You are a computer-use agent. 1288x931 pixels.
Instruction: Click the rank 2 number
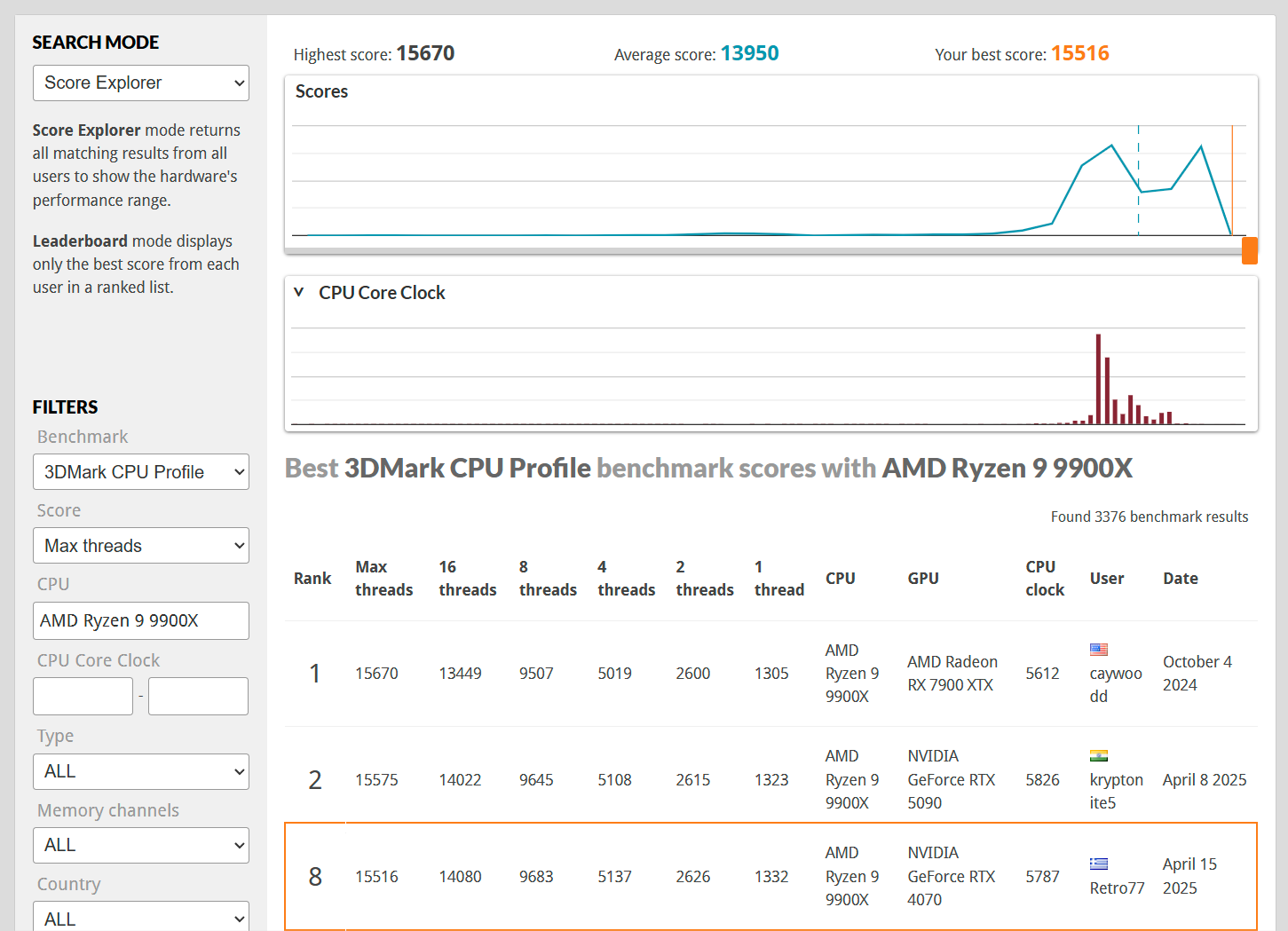[315, 780]
